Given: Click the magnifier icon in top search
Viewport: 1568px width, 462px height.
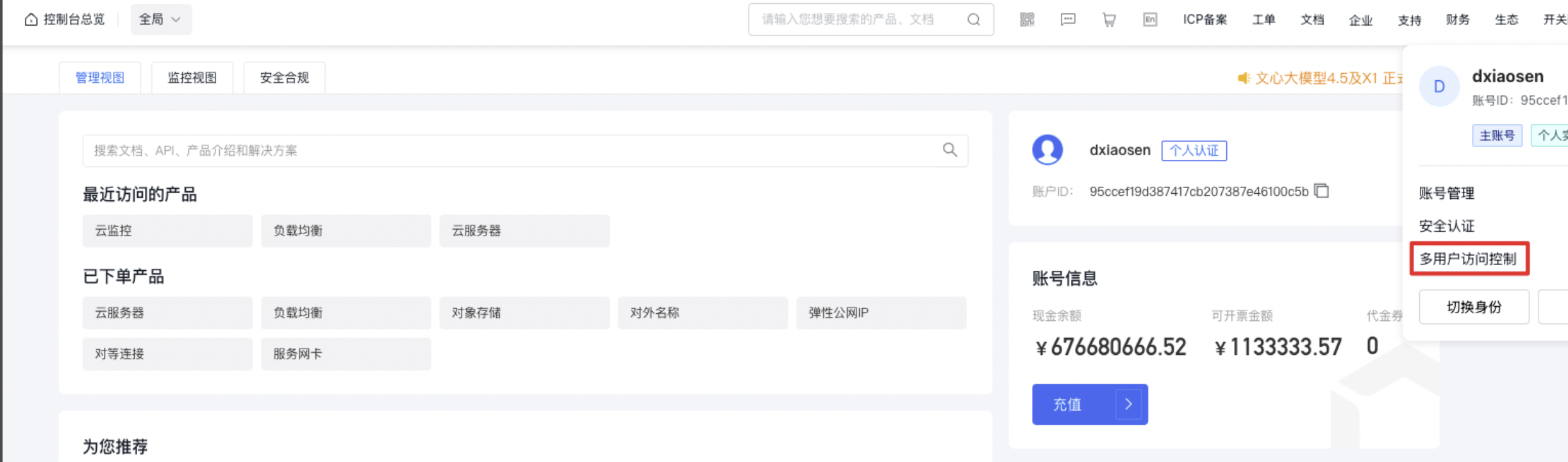Looking at the screenshot, I should coord(973,20).
